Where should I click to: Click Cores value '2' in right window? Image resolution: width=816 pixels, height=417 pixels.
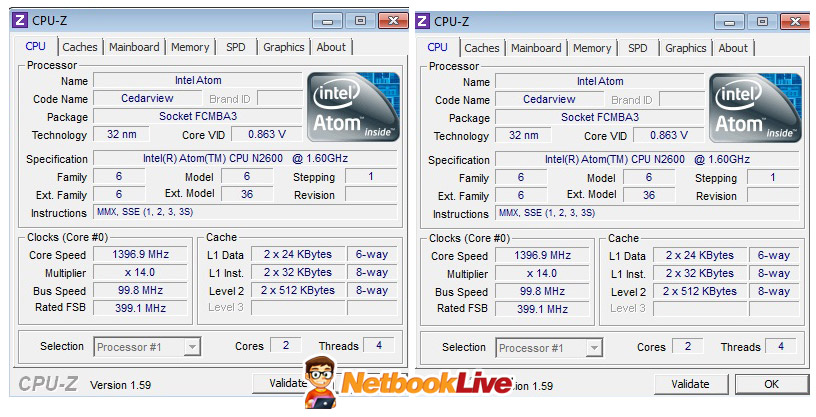(x=687, y=346)
